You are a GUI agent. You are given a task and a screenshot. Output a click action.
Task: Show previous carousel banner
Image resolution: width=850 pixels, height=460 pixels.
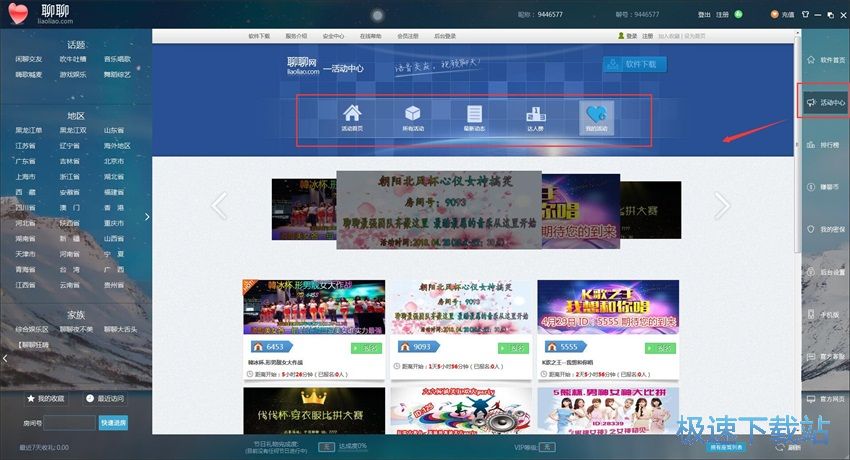point(219,206)
